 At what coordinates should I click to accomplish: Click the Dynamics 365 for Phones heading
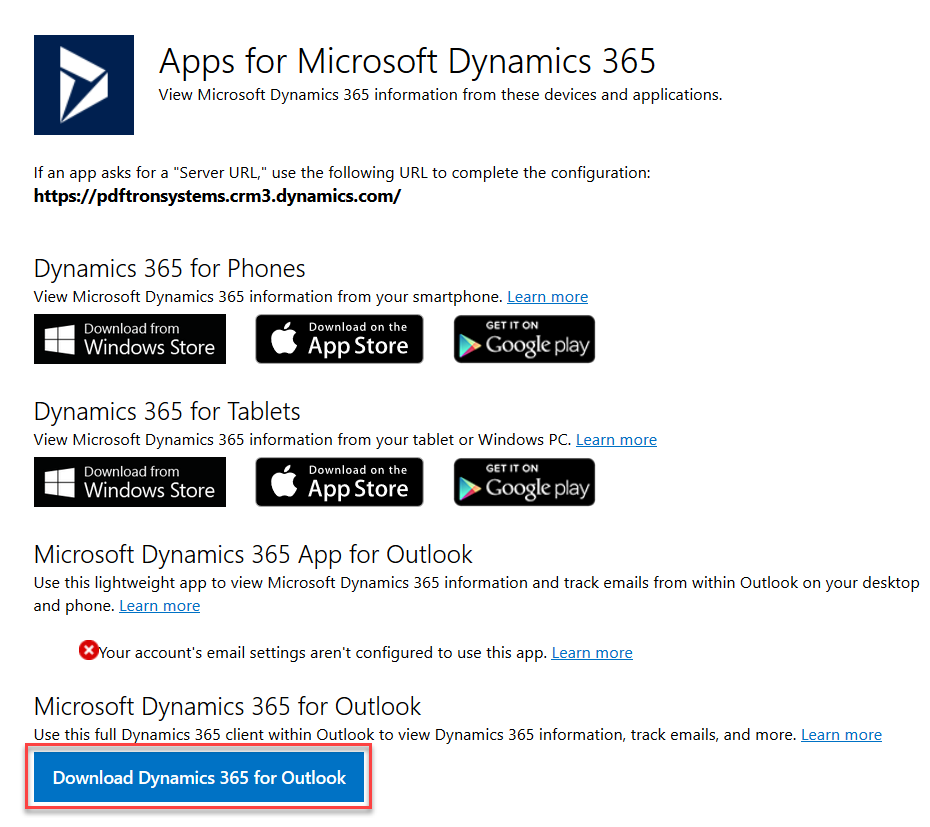click(x=170, y=269)
